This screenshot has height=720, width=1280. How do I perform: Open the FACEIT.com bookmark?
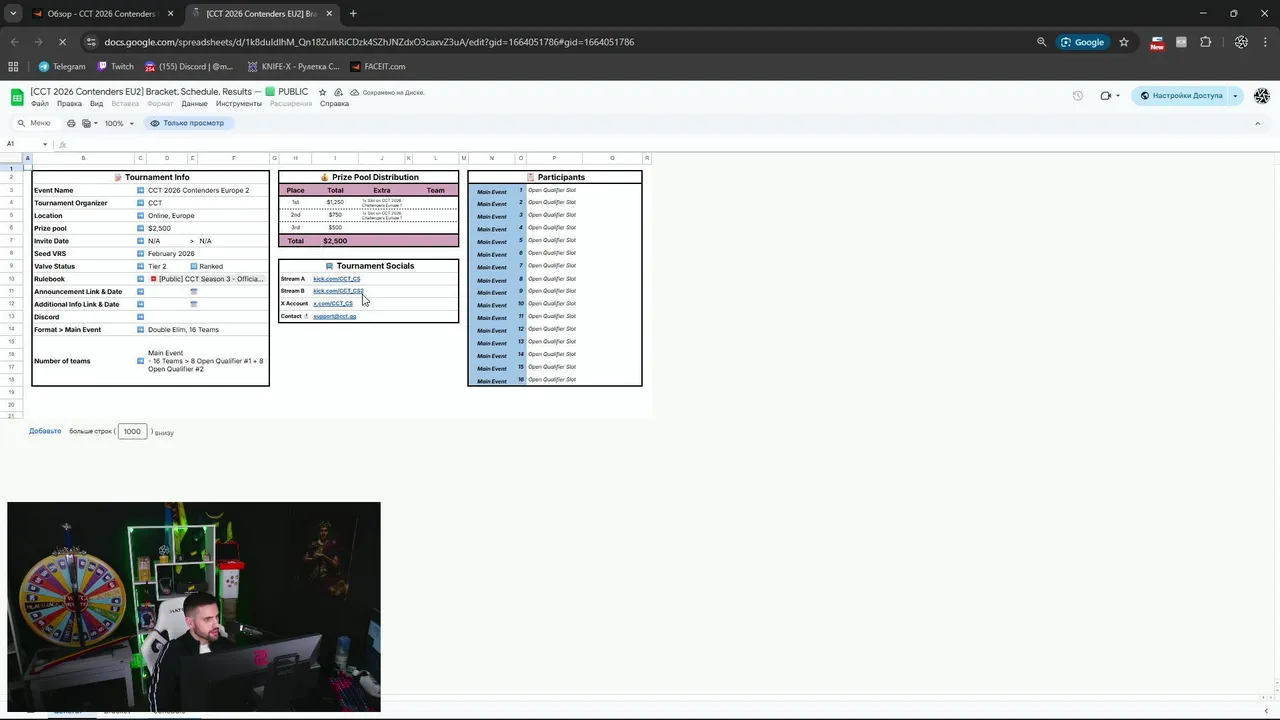click(x=378, y=67)
